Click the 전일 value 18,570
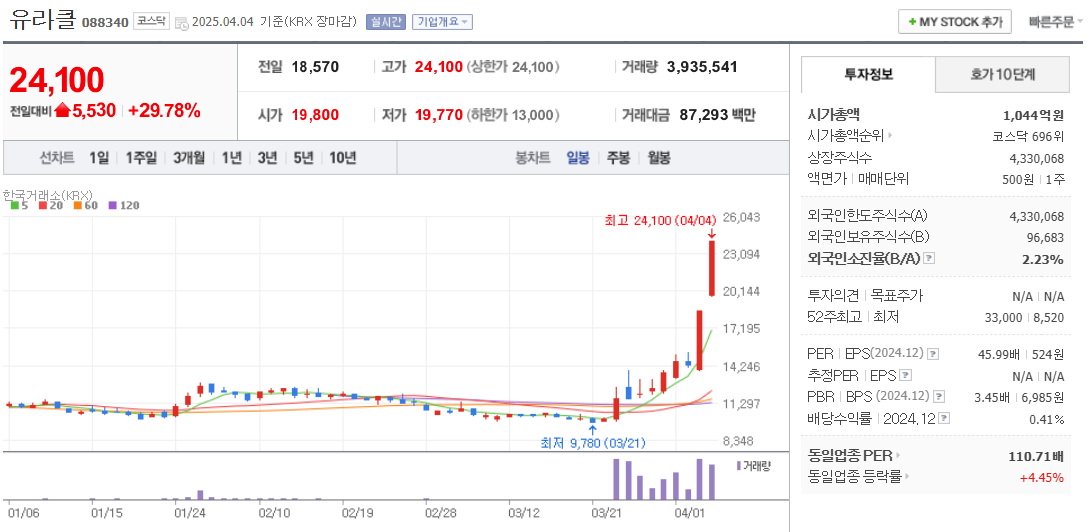Viewport: 1090px width, 532px height. click(x=316, y=67)
